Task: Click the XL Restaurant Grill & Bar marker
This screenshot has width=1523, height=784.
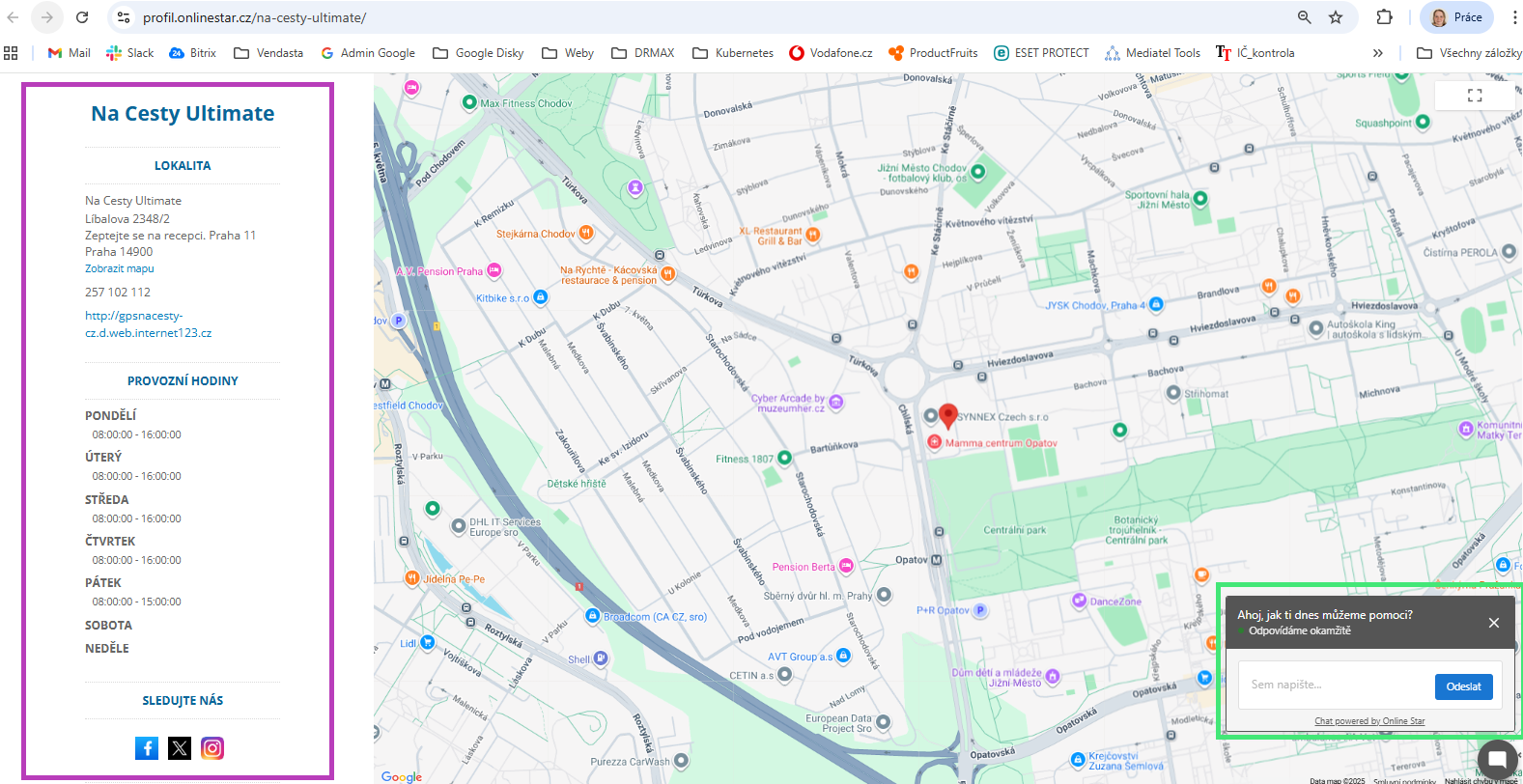Action: pyautogui.click(x=813, y=235)
